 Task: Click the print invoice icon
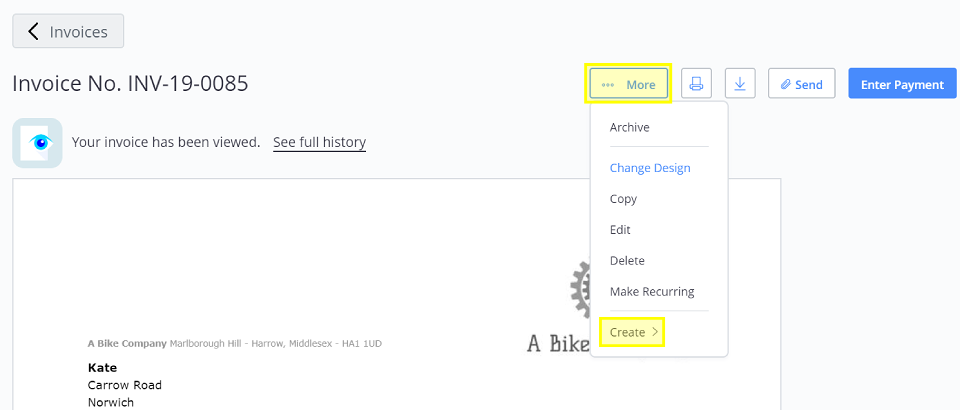tap(696, 83)
